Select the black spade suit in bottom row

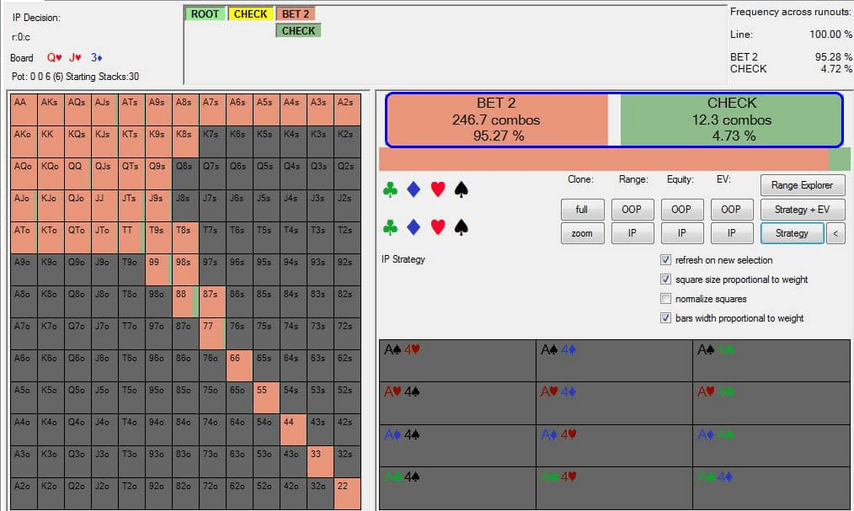click(461, 227)
